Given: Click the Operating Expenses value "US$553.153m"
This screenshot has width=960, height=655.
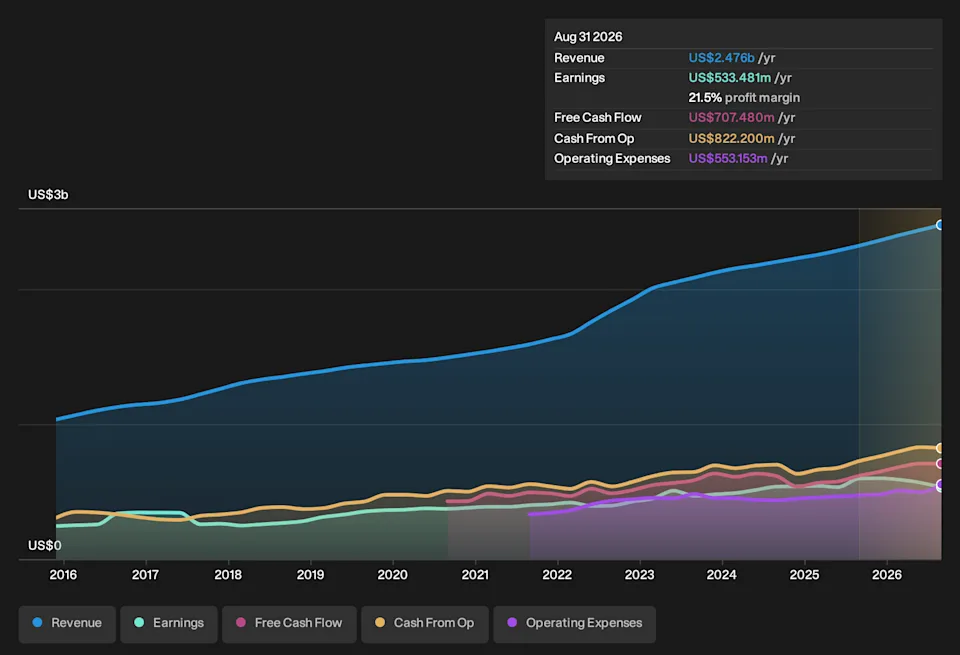Looking at the screenshot, I should [727, 159].
